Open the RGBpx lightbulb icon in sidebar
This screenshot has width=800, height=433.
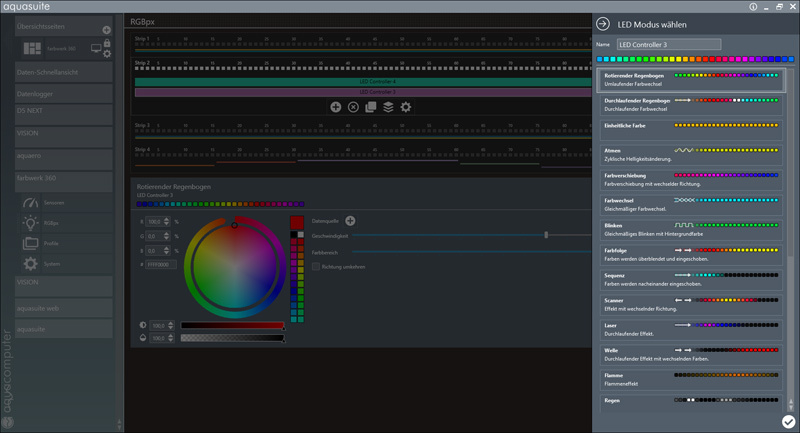pos(31,223)
